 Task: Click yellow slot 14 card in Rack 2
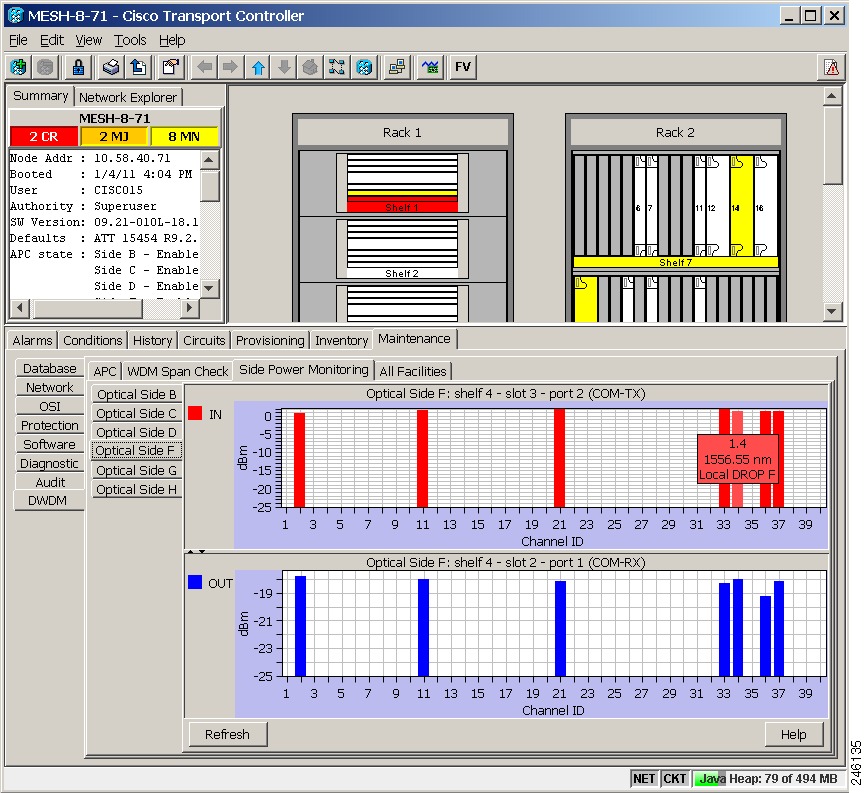[742, 205]
